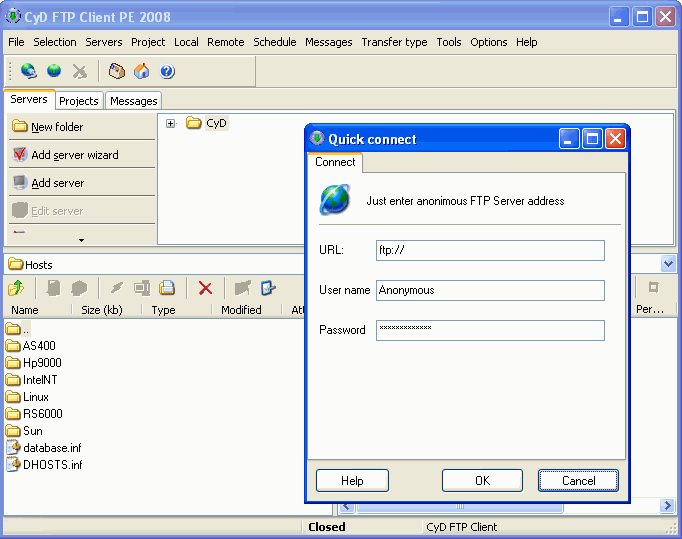Switch to the Projects tab
This screenshot has height=539, width=682.
pos(79,101)
